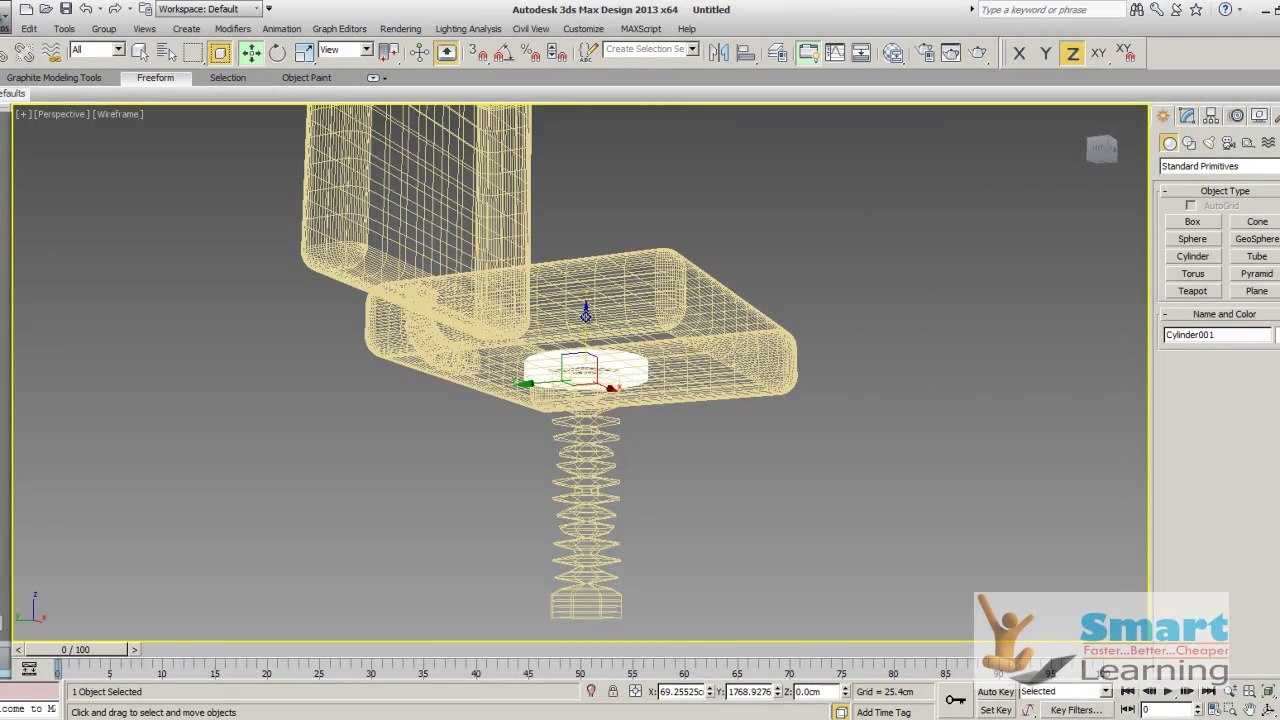Toggle Window/Crossing selection mode
1280x720 pixels.
pos(220,53)
